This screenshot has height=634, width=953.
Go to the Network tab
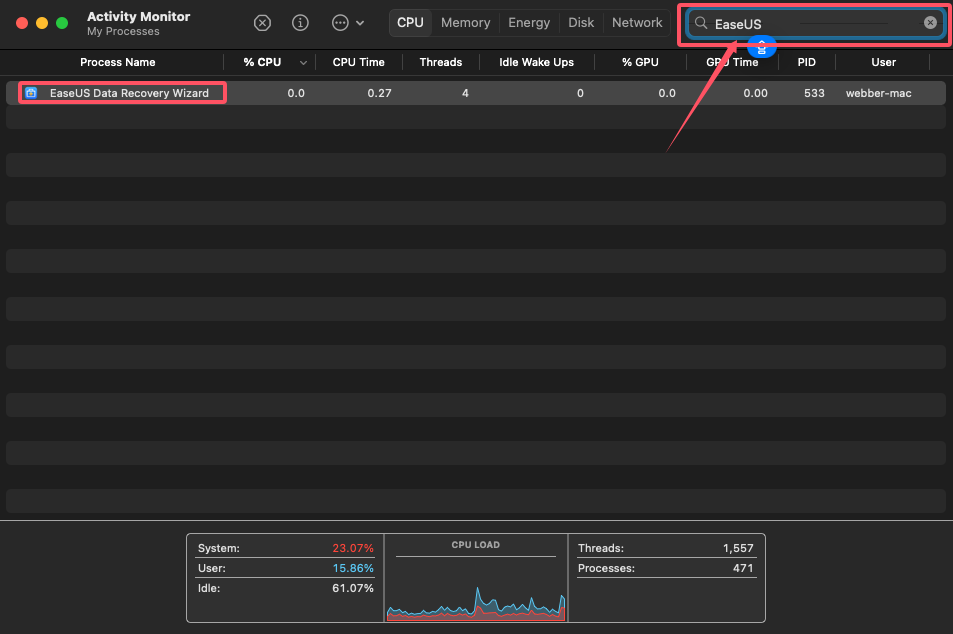(637, 22)
